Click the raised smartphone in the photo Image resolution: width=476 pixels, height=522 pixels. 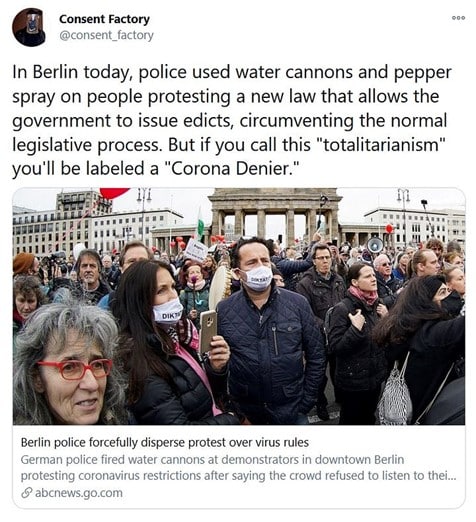tap(208, 332)
